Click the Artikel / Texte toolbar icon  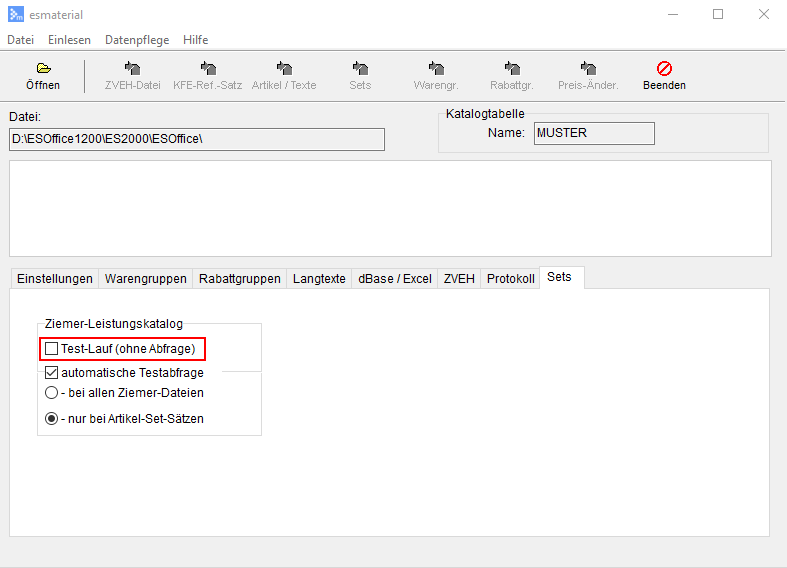click(x=284, y=69)
